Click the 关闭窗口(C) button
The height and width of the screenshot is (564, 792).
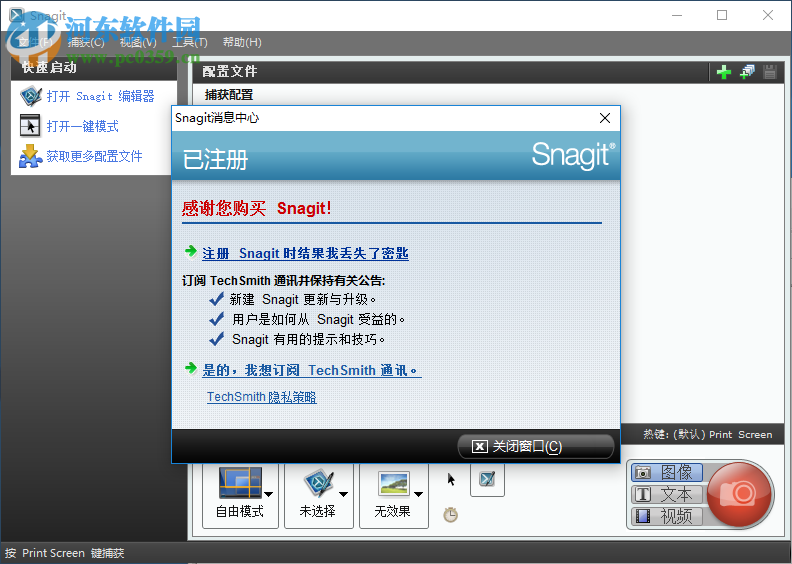click(x=535, y=446)
